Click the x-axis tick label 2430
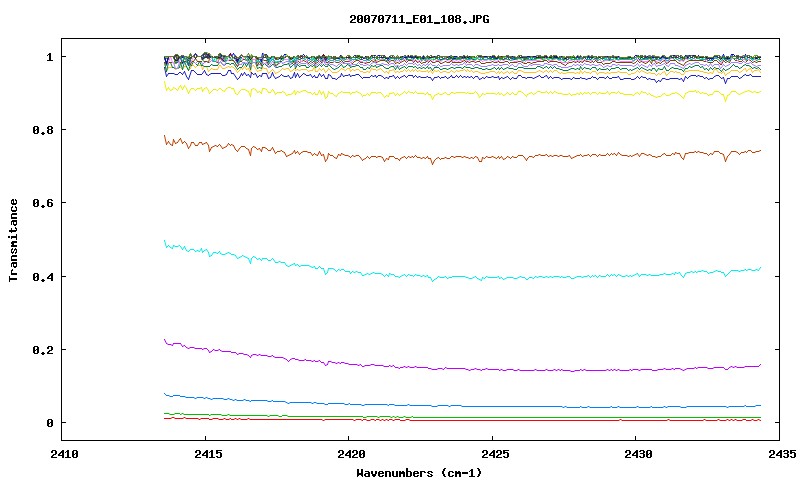The image size is (800, 480). [x=638, y=453]
